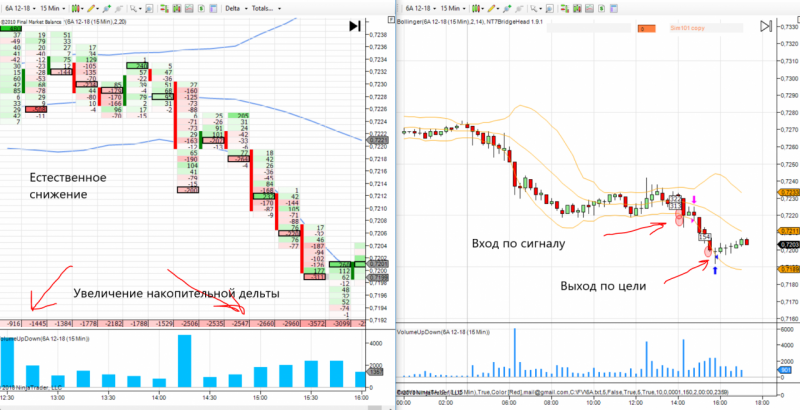Click 0,7203 black price marker on right axis
800x410 pixels.
click(788, 245)
